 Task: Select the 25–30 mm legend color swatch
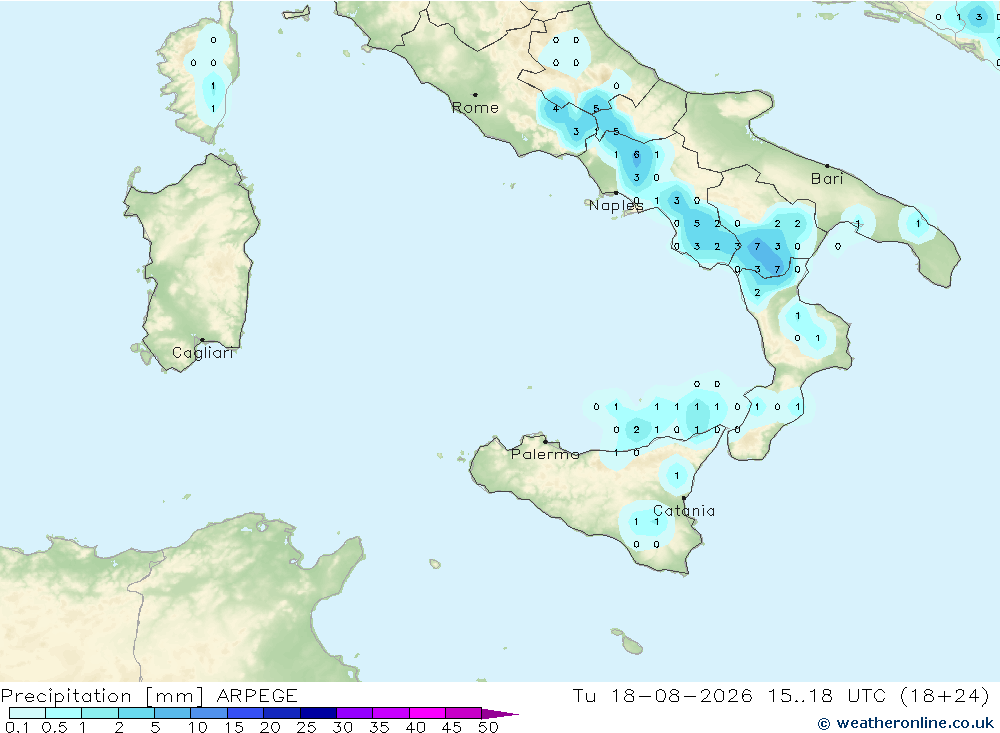tap(318, 713)
